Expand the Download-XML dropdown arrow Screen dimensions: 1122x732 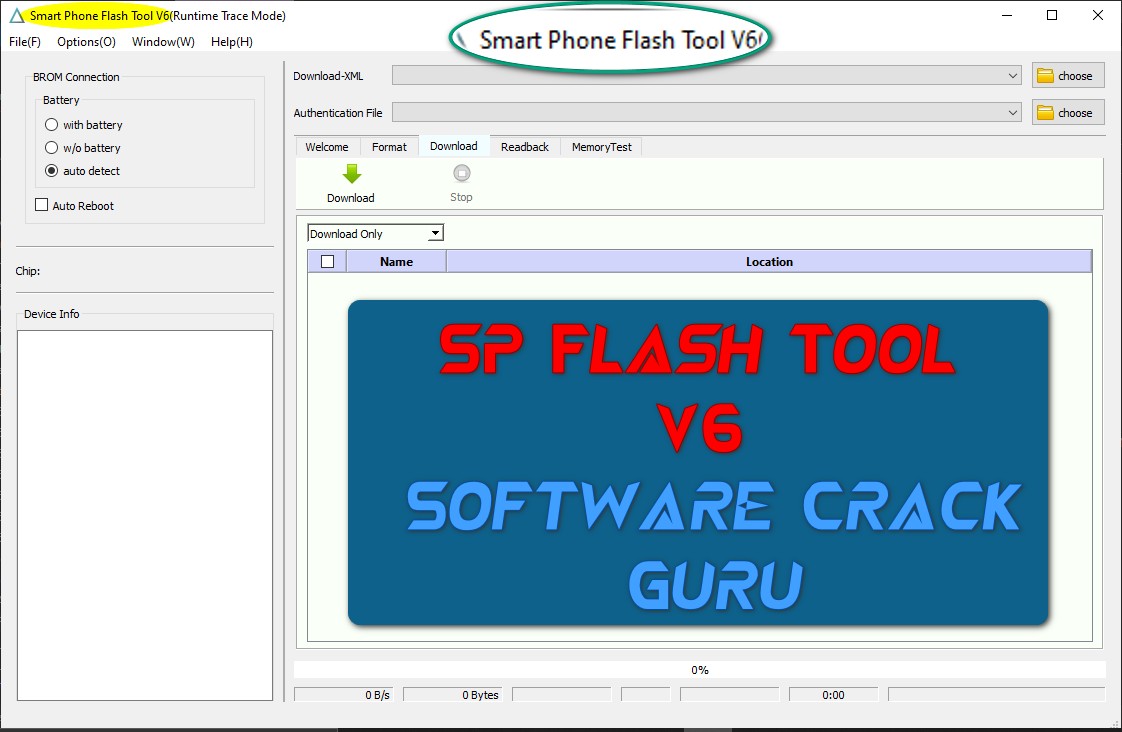(1013, 76)
